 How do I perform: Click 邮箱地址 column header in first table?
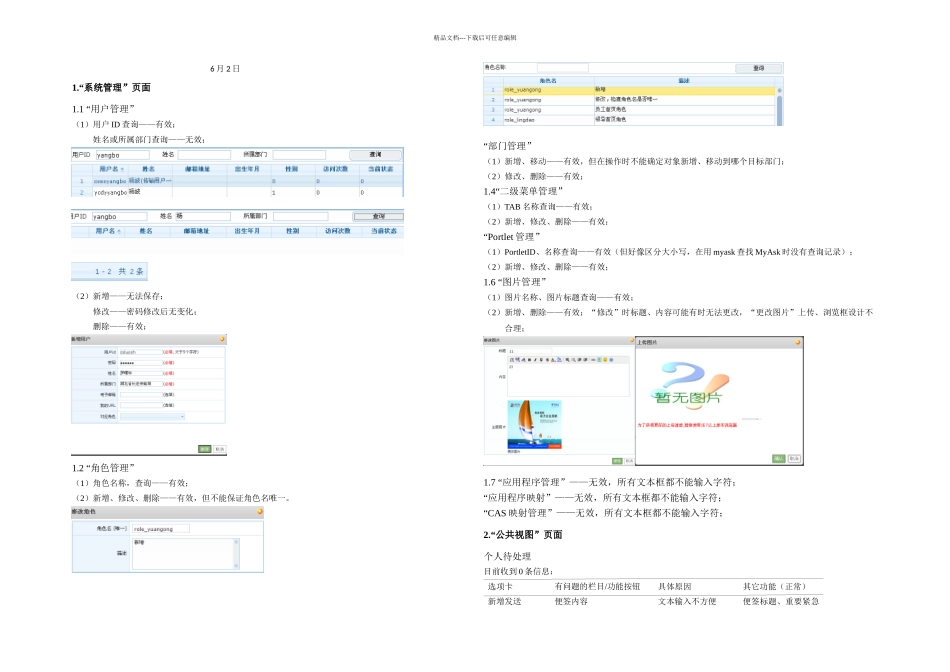point(198,169)
